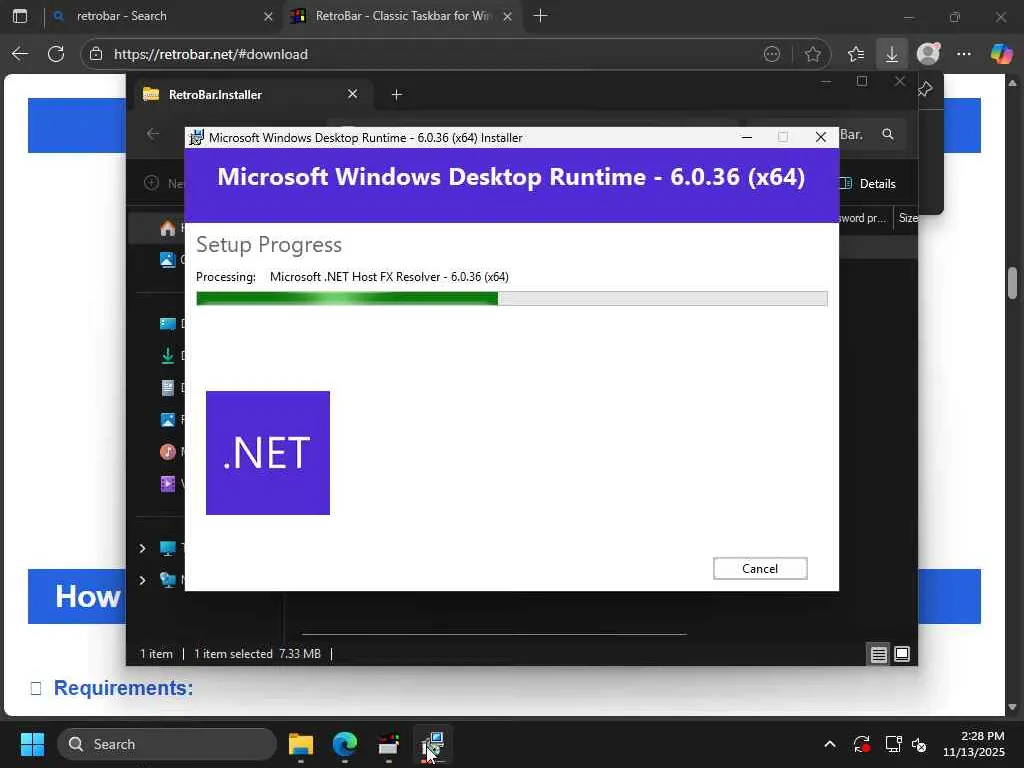Screen dimensions: 1024x768
Task: Click the address bar URL field
Action: 431,54
